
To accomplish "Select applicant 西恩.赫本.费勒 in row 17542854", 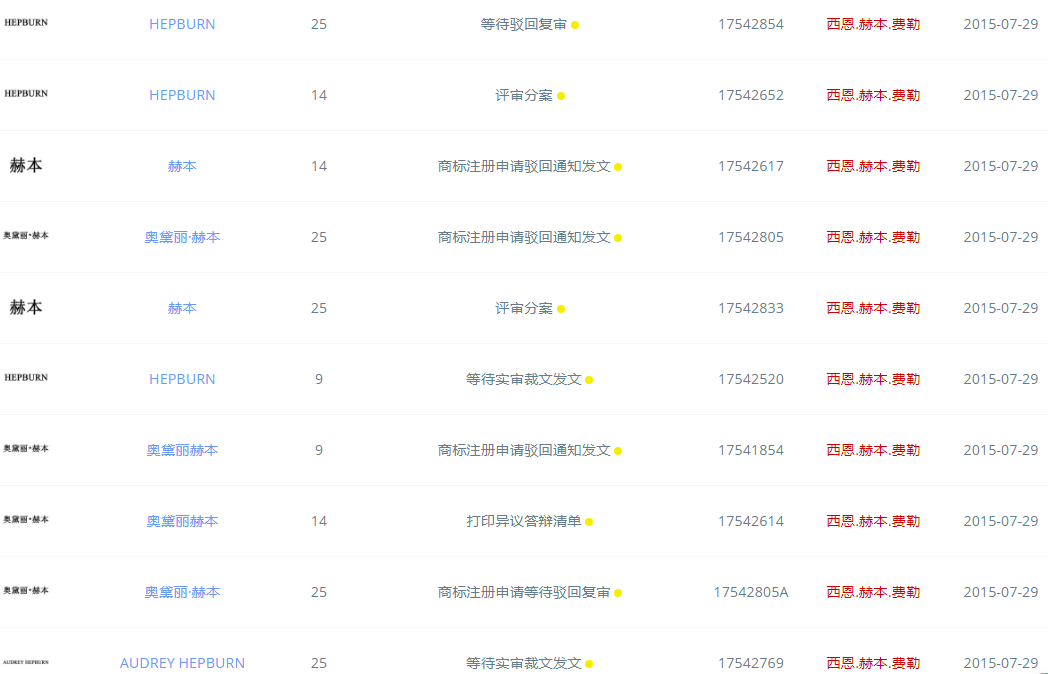I will pyautogui.click(x=873, y=24).
